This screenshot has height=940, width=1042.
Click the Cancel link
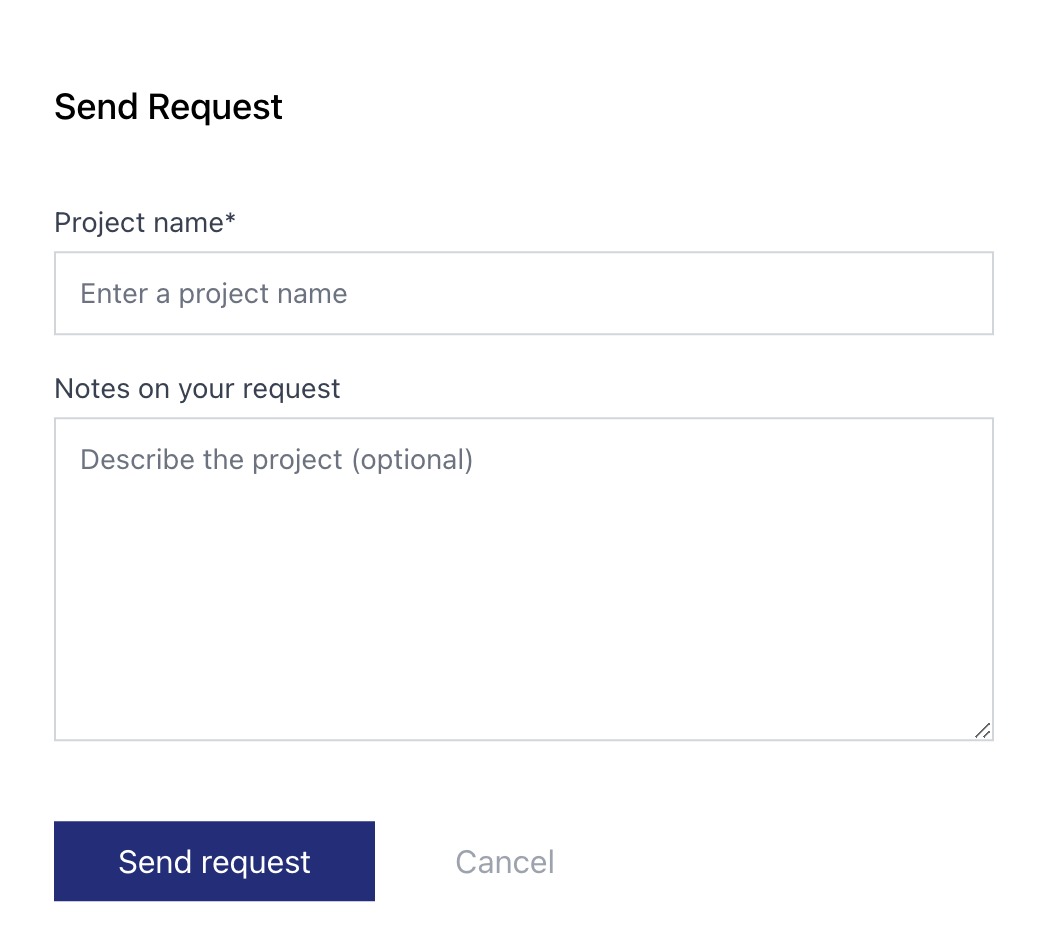pos(504,862)
